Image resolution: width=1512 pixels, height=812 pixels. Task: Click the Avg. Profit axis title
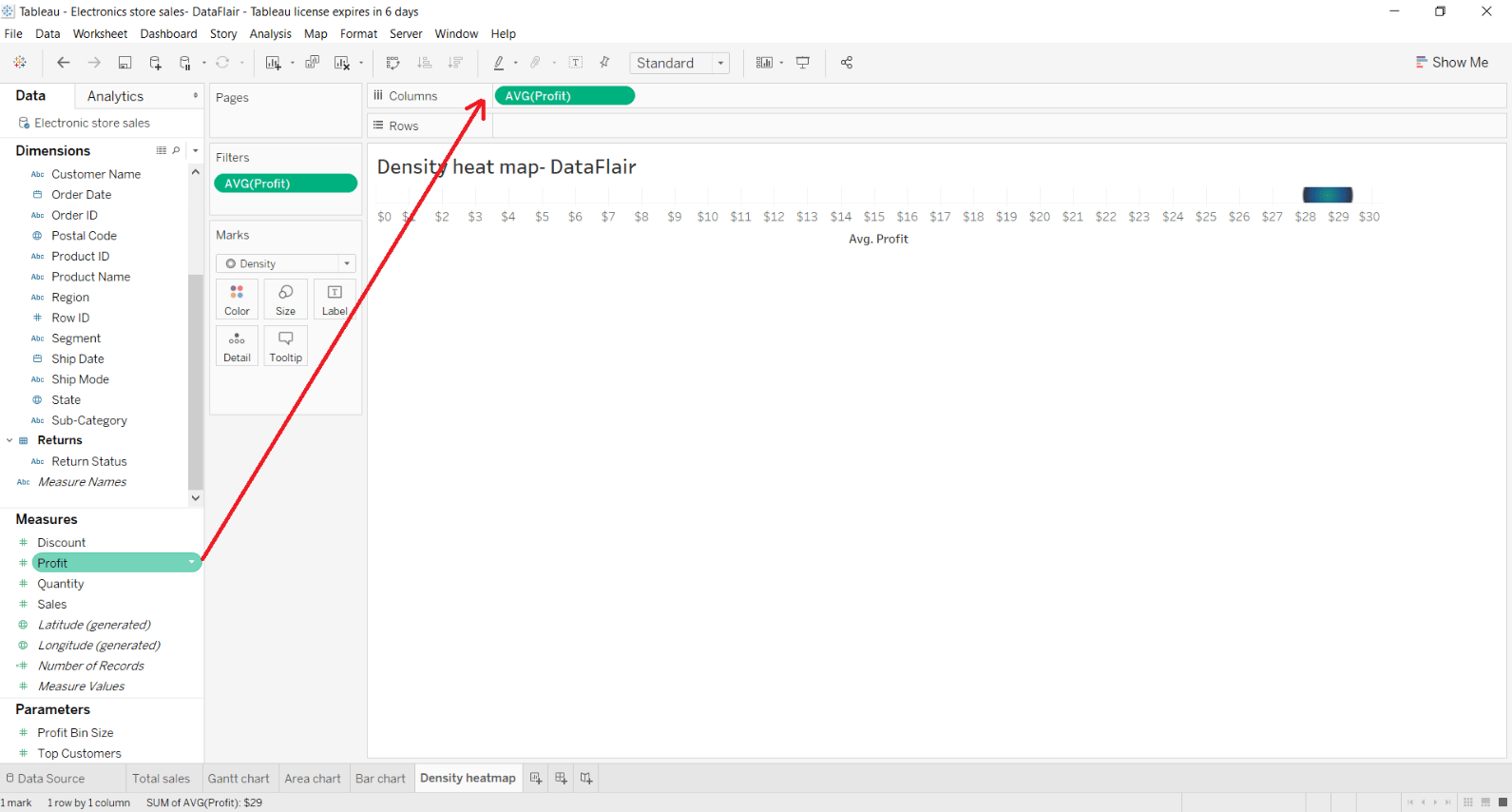click(878, 239)
